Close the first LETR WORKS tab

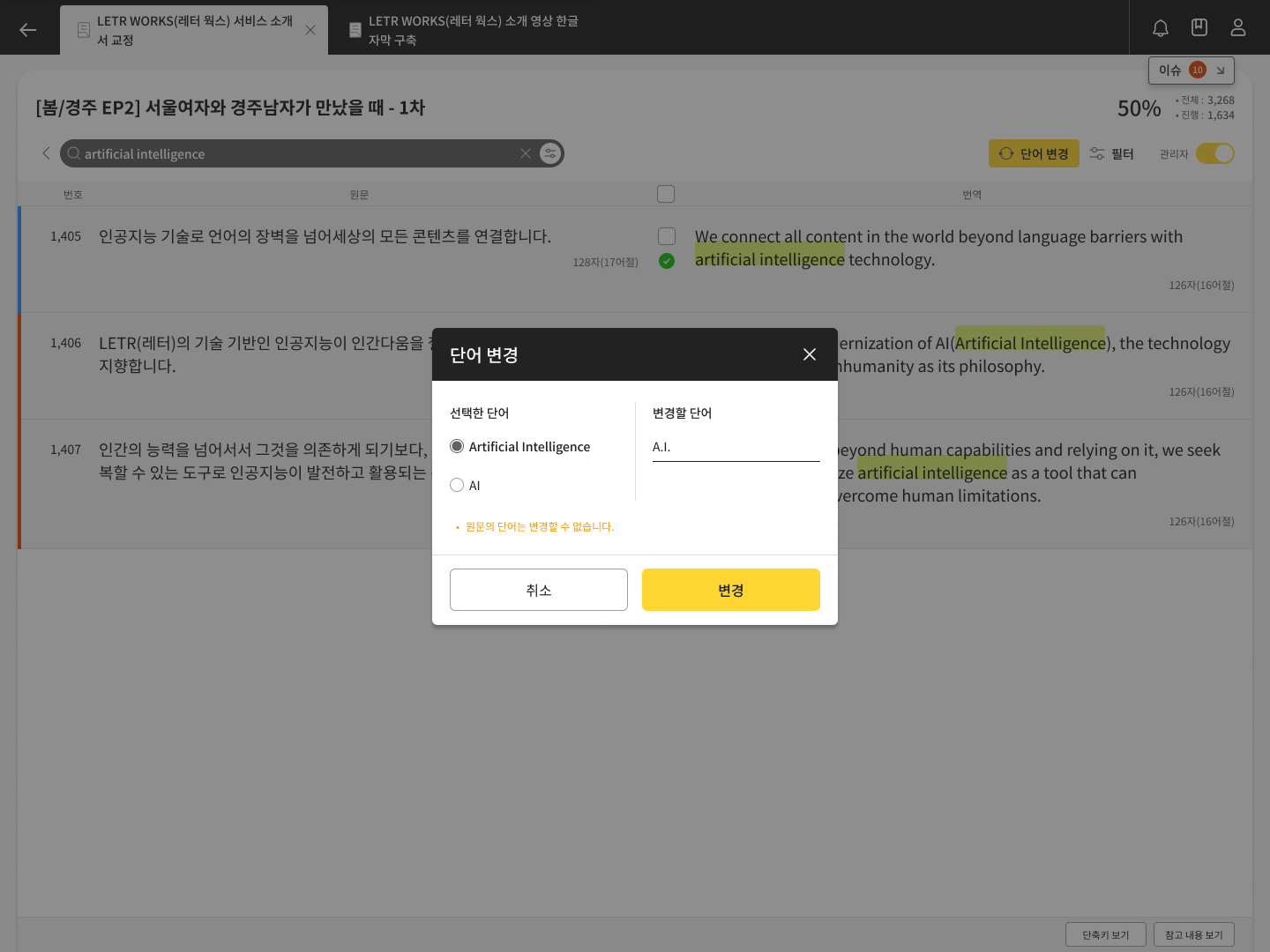coord(310,30)
